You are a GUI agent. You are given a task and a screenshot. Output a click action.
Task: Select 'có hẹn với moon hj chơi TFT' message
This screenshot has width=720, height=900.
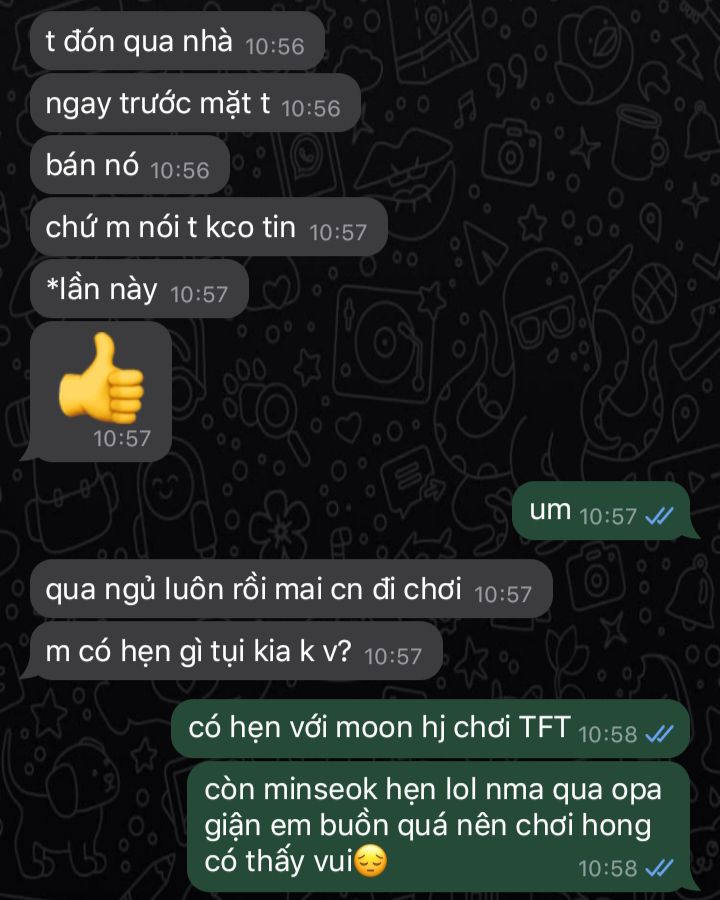pos(431,728)
